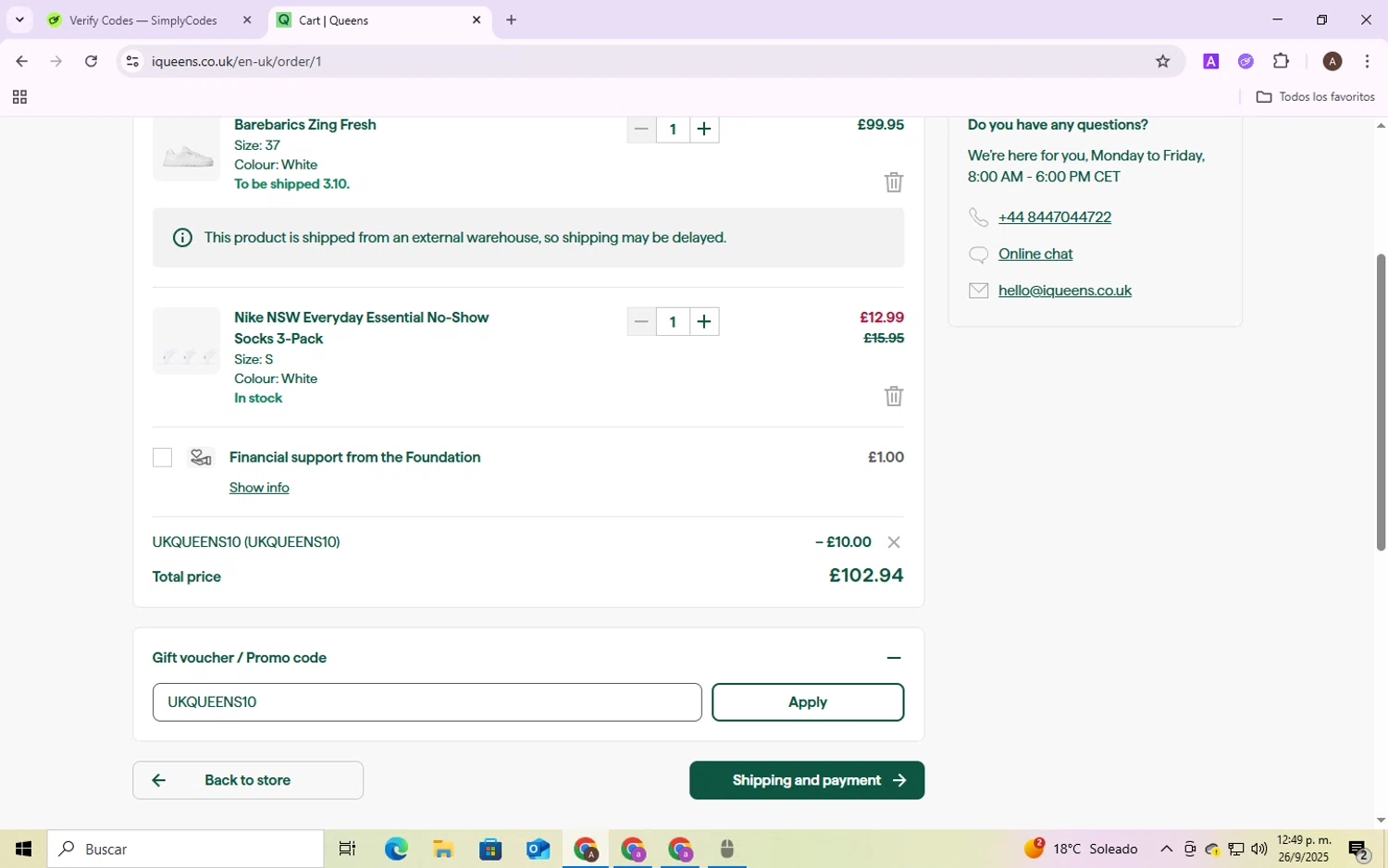The width and height of the screenshot is (1388, 868).
Task: Open a new browser tab
Action: point(511,20)
